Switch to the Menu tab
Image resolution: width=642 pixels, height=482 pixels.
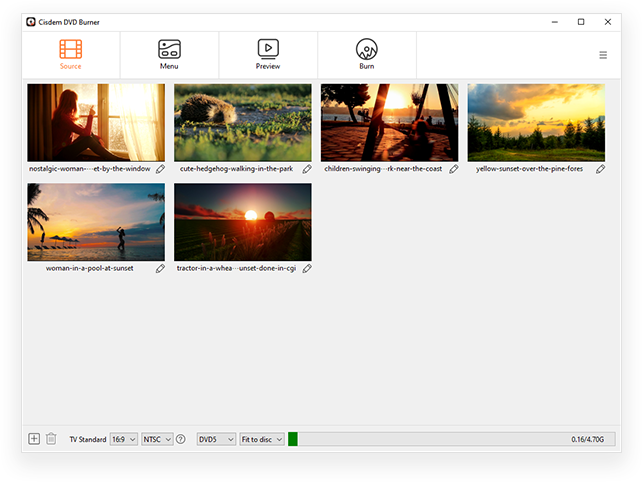169,55
